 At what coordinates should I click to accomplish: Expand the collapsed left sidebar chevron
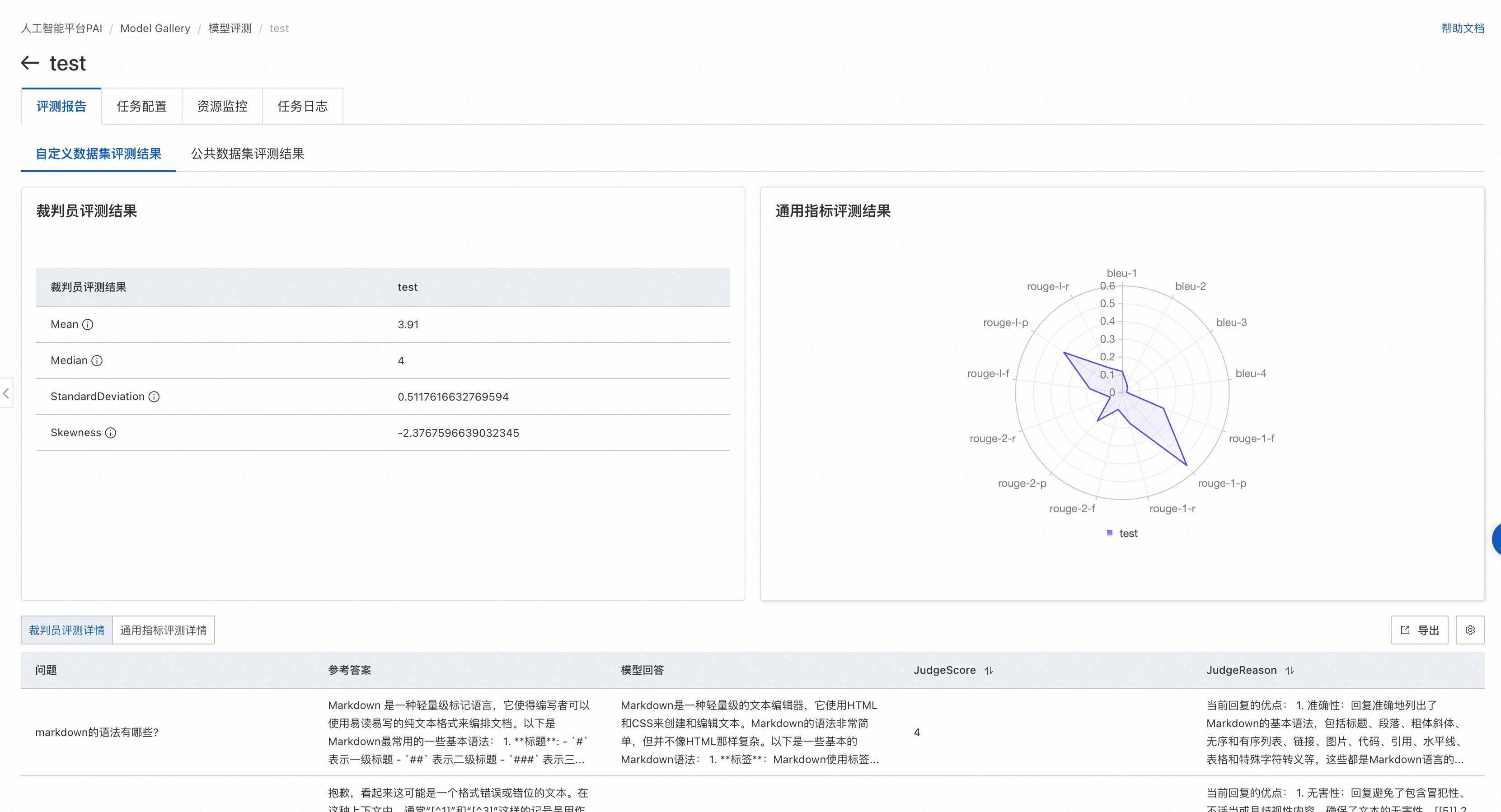(x=6, y=393)
